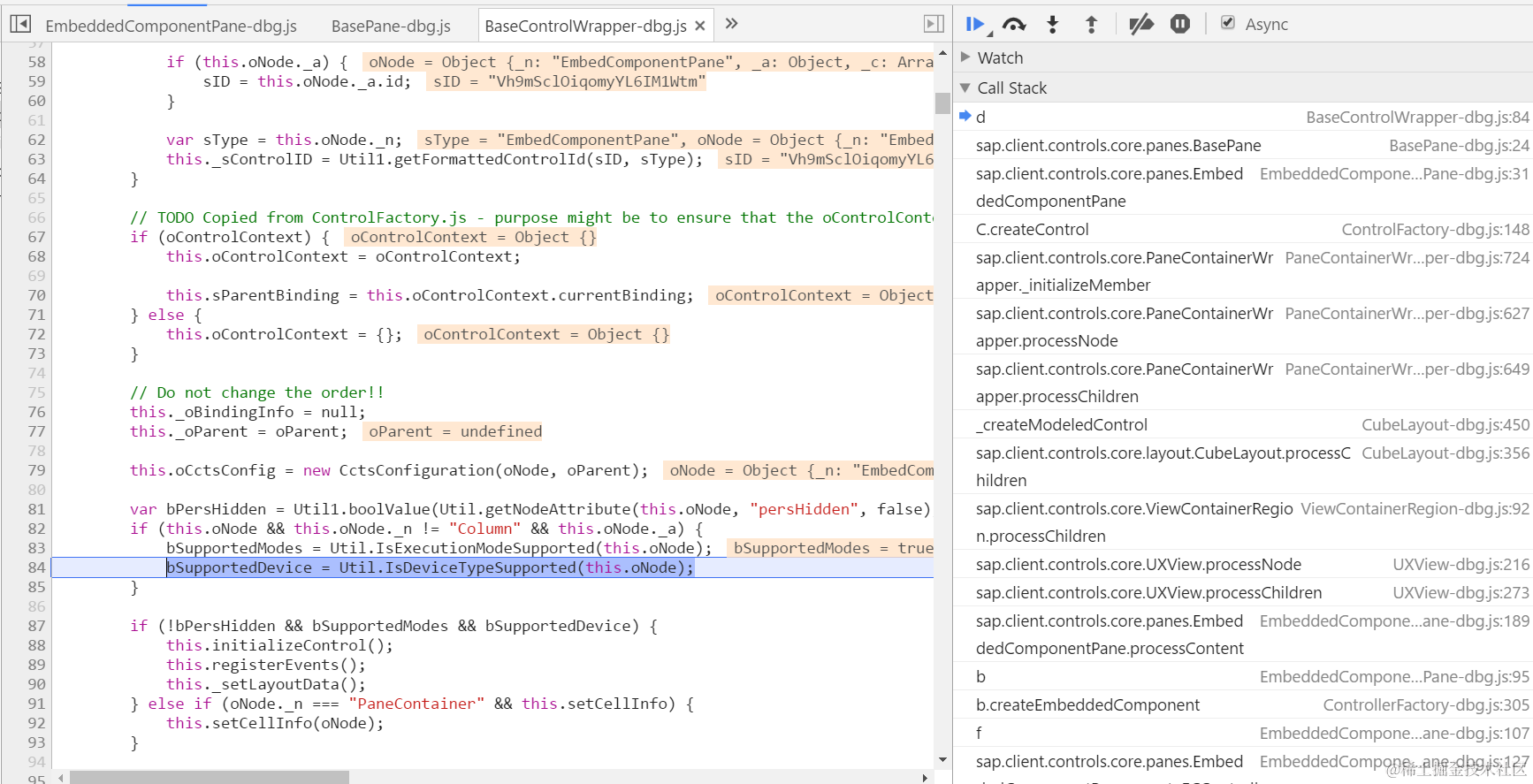Open ControllerFactory-dbg.js:305 source link
The height and width of the screenshot is (784, 1533).
click(1426, 705)
